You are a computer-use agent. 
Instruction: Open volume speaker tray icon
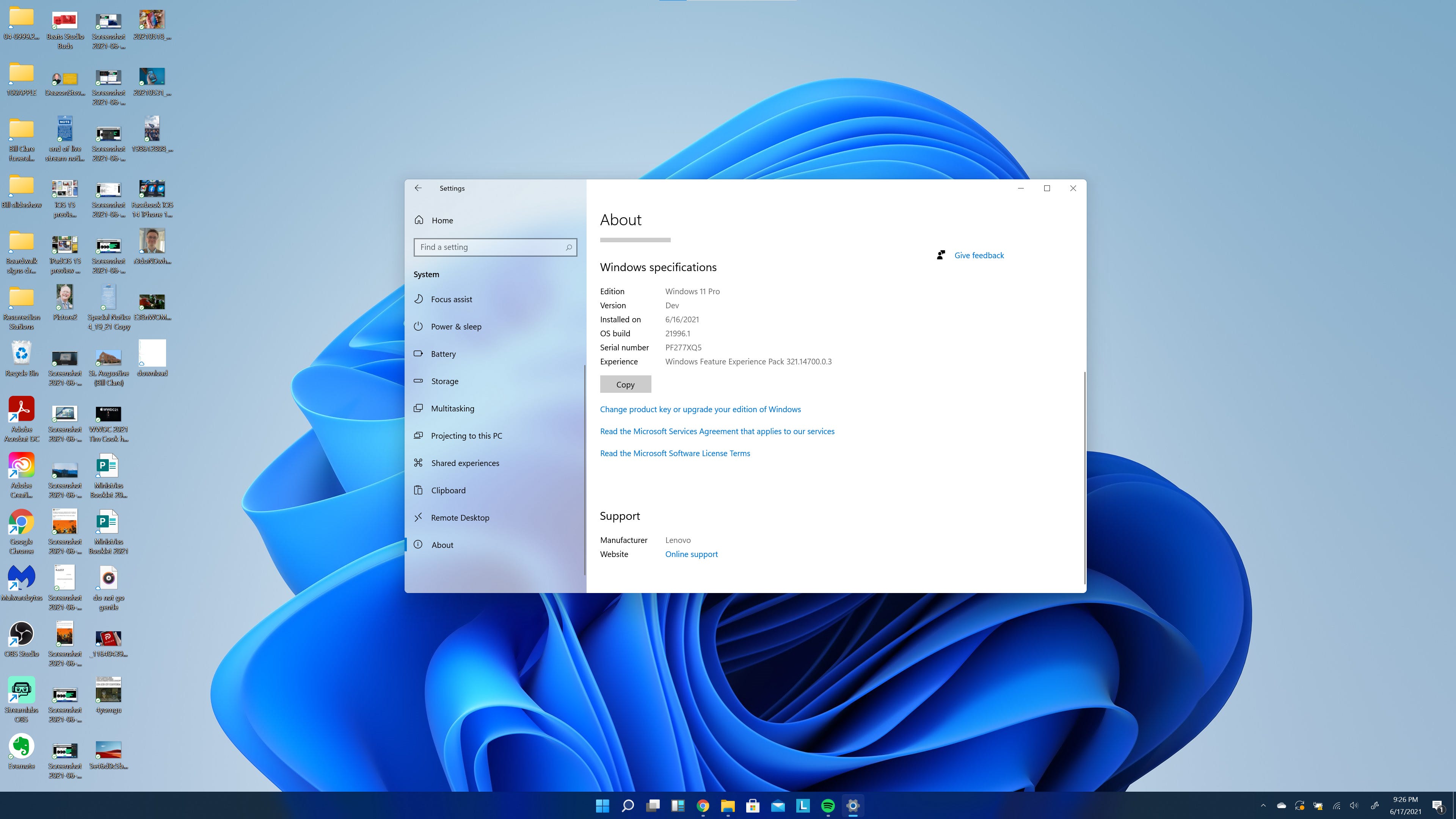(x=1354, y=805)
